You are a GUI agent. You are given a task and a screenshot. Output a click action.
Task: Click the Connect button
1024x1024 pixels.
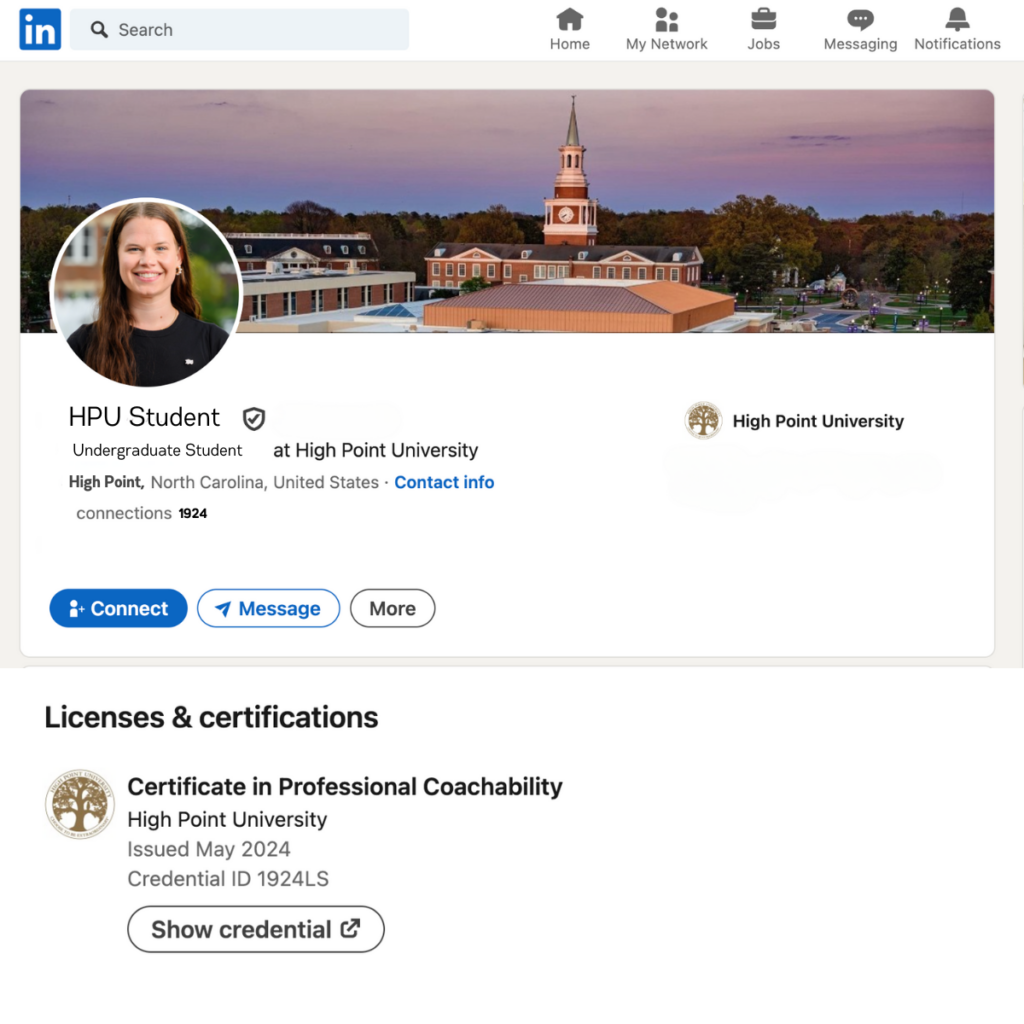[x=118, y=608]
